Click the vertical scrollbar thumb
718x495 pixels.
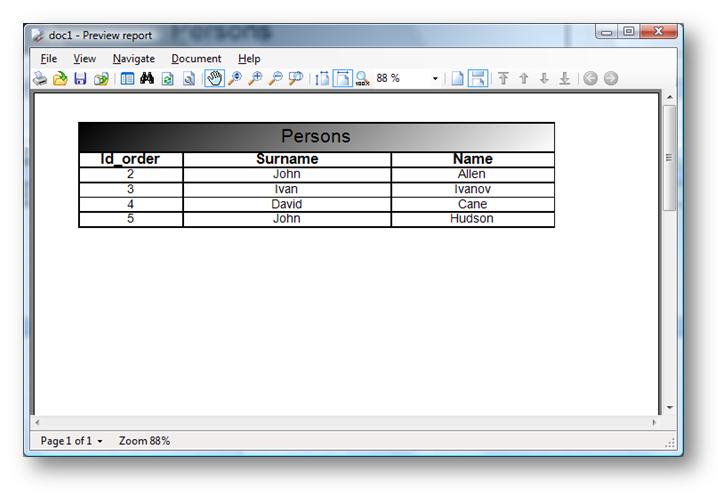pos(669,158)
